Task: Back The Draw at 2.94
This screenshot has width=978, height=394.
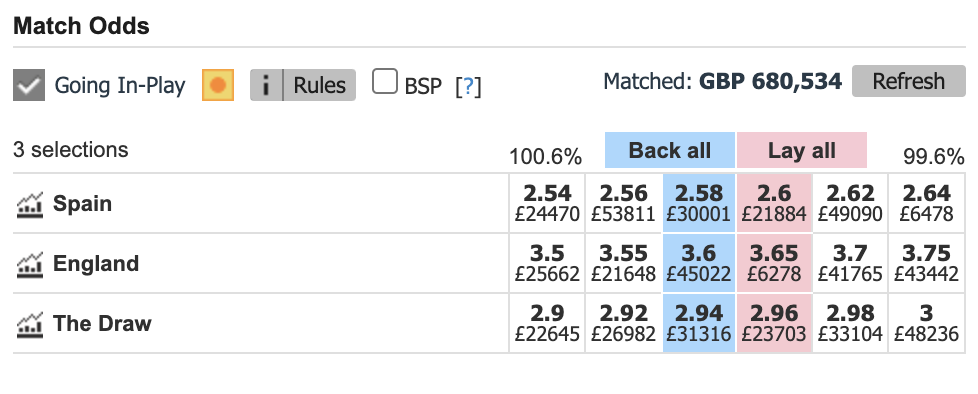Action: coord(699,323)
